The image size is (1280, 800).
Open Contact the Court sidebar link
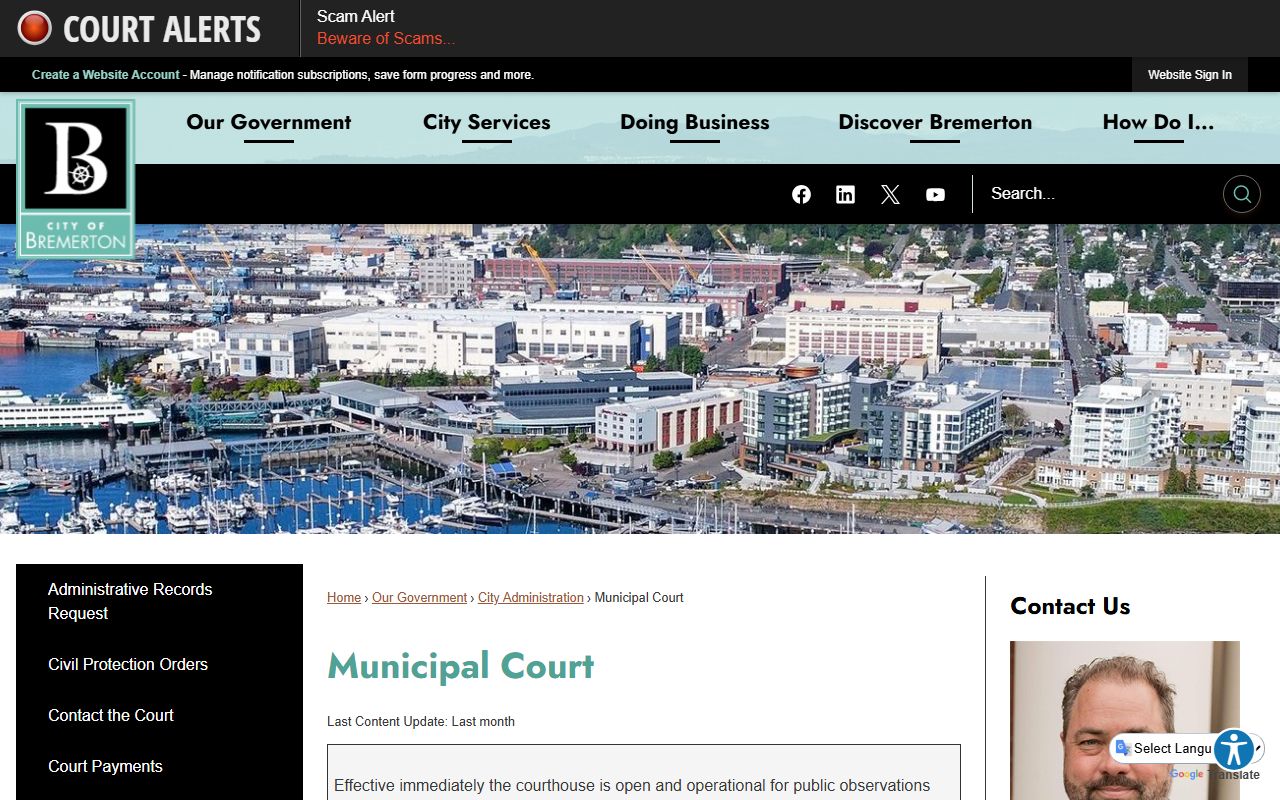111,715
